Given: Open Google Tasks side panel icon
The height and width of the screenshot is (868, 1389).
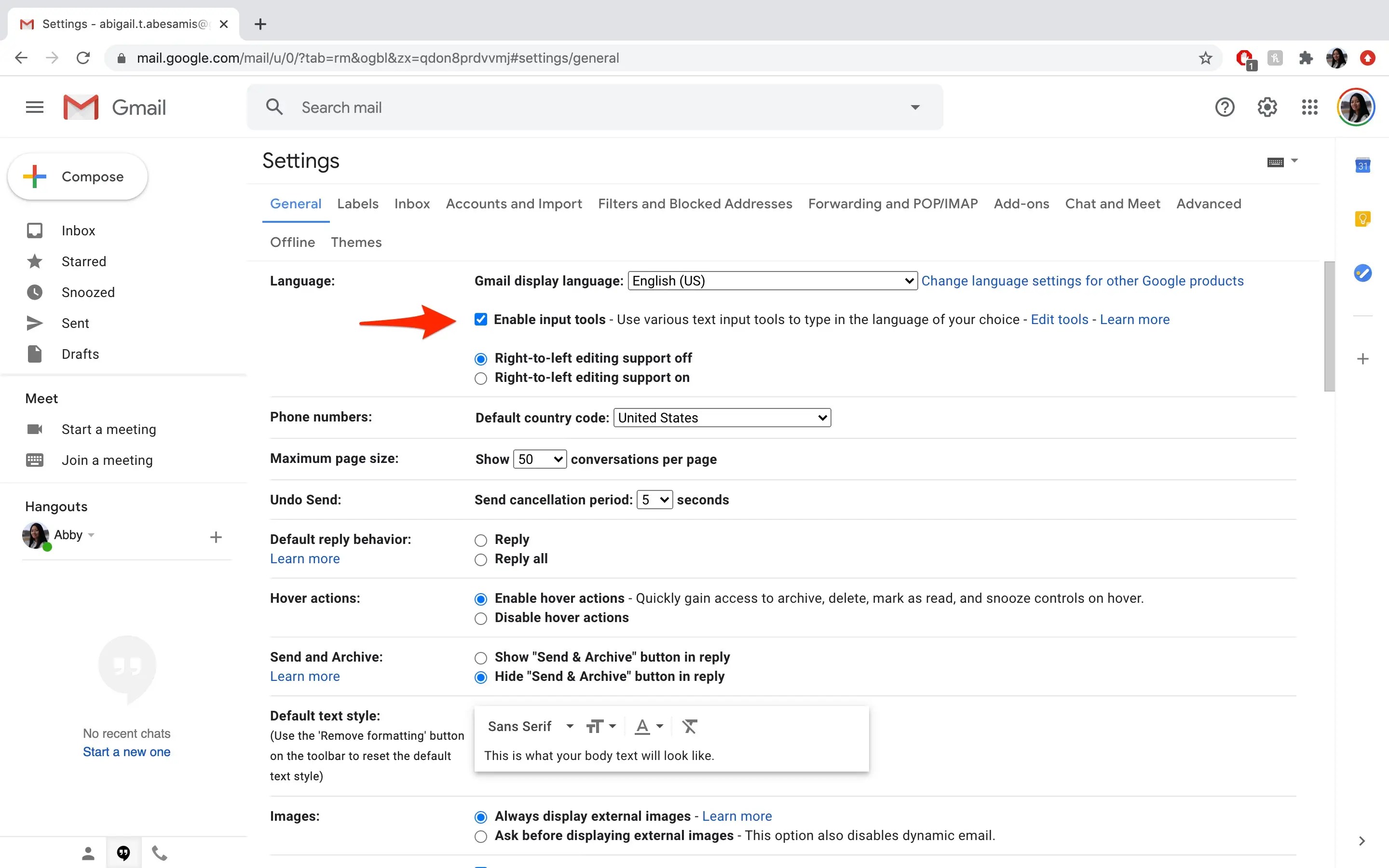Looking at the screenshot, I should click(x=1362, y=272).
